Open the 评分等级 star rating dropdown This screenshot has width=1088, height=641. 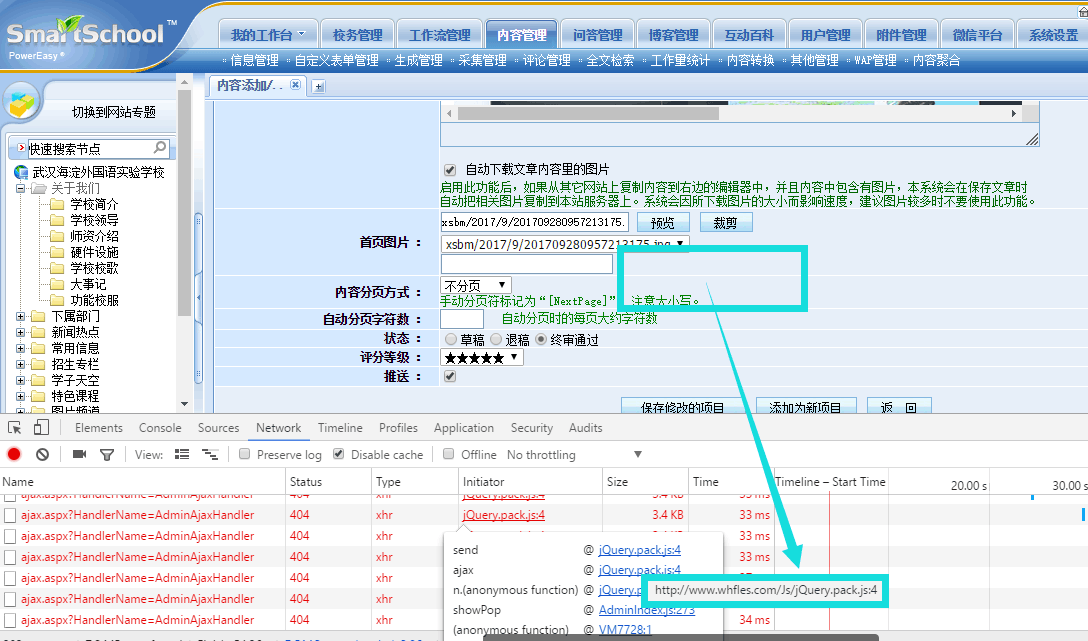coord(482,357)
